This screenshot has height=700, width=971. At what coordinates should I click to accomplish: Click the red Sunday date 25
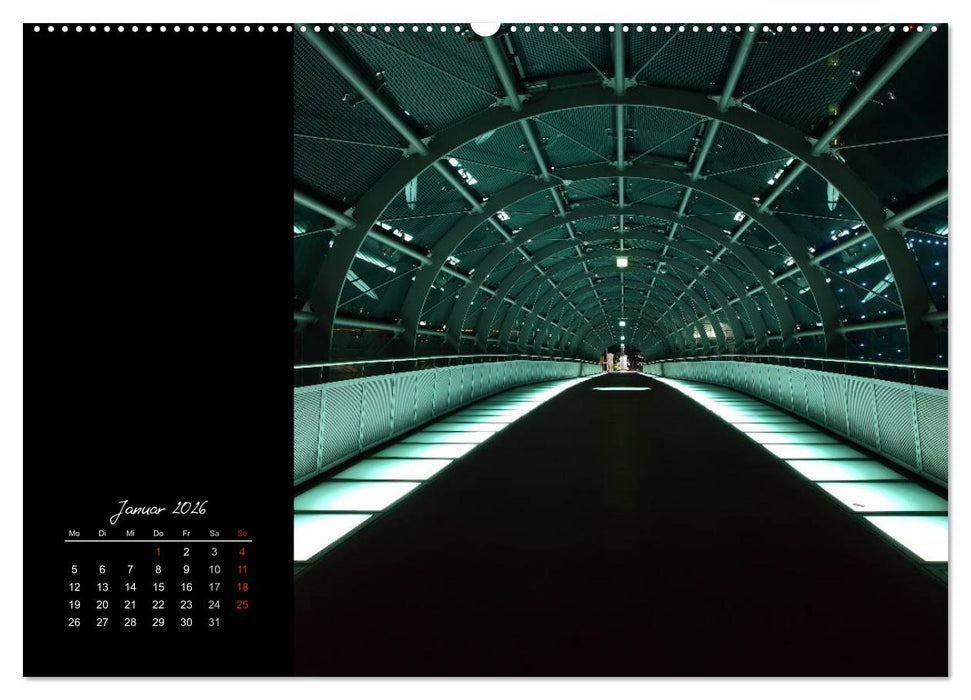click(242, 604)
